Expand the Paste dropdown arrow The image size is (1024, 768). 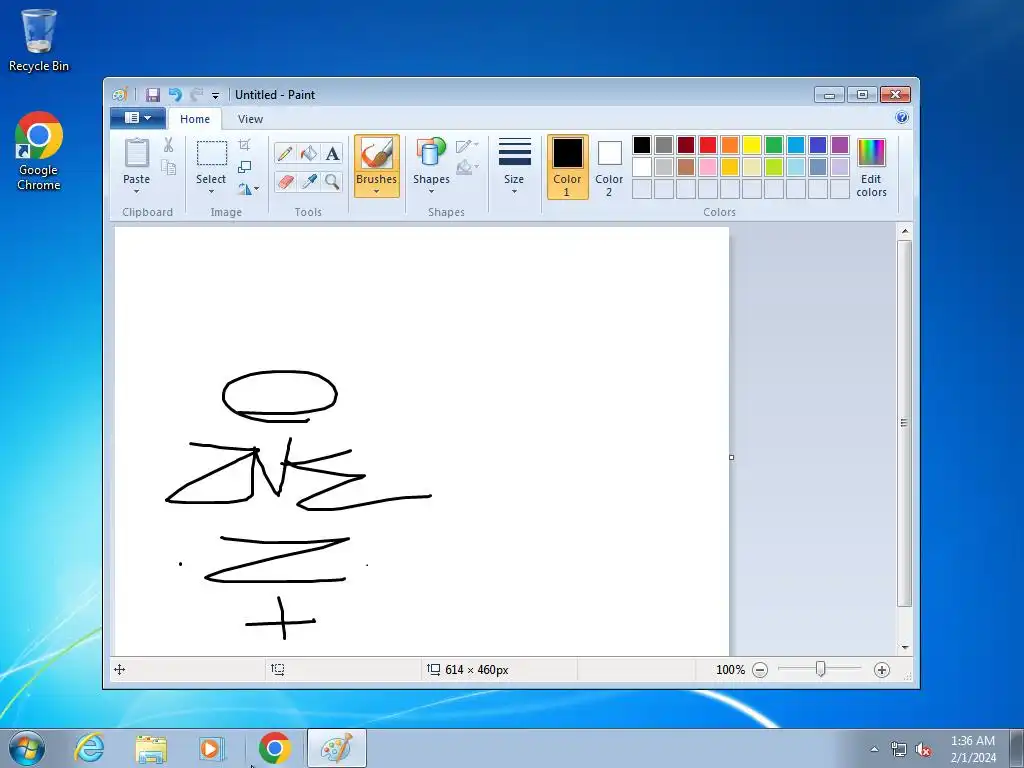coord(136,191)
